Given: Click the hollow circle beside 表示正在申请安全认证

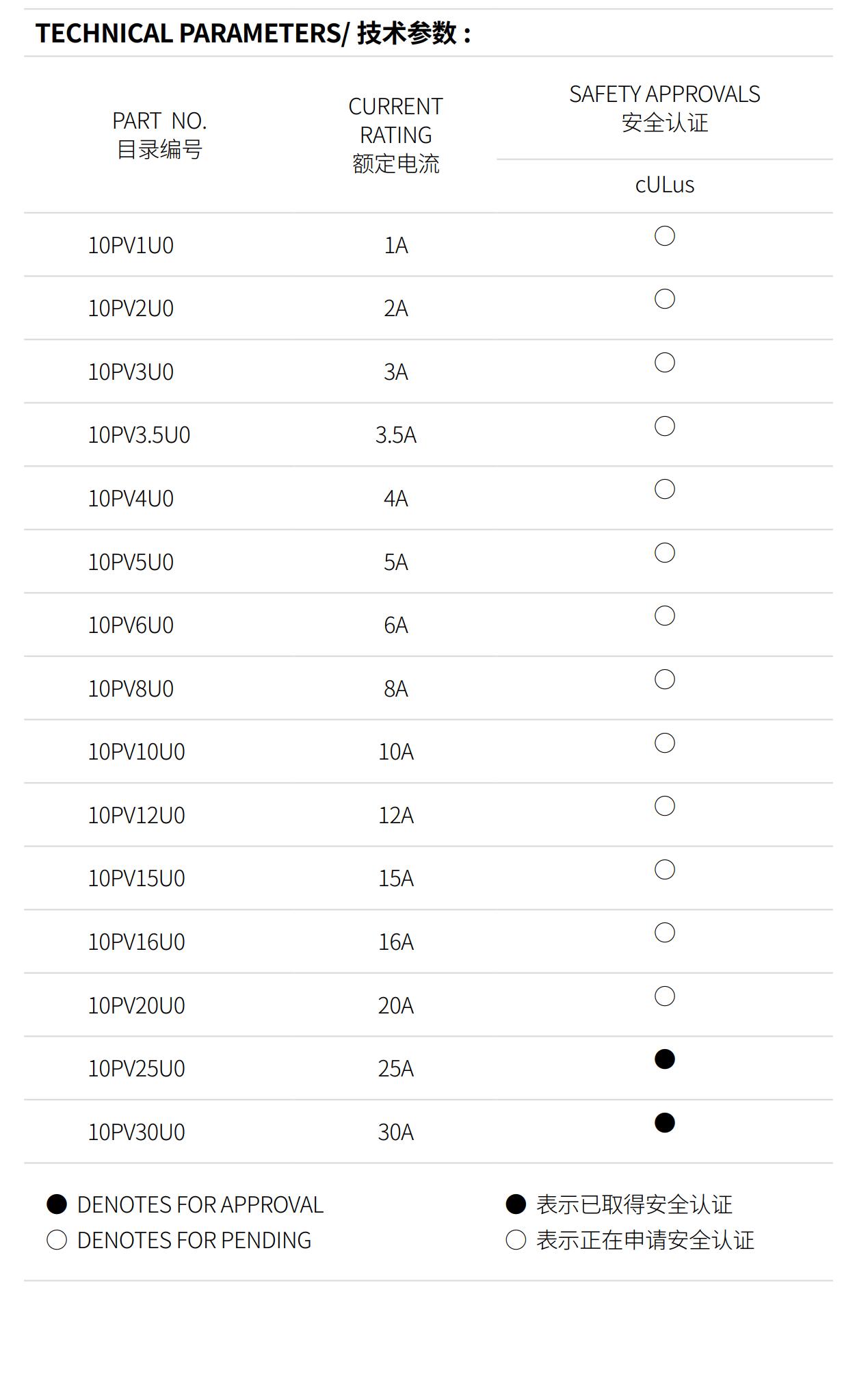Looking at the screenshot, I should tap(516, 1240).
